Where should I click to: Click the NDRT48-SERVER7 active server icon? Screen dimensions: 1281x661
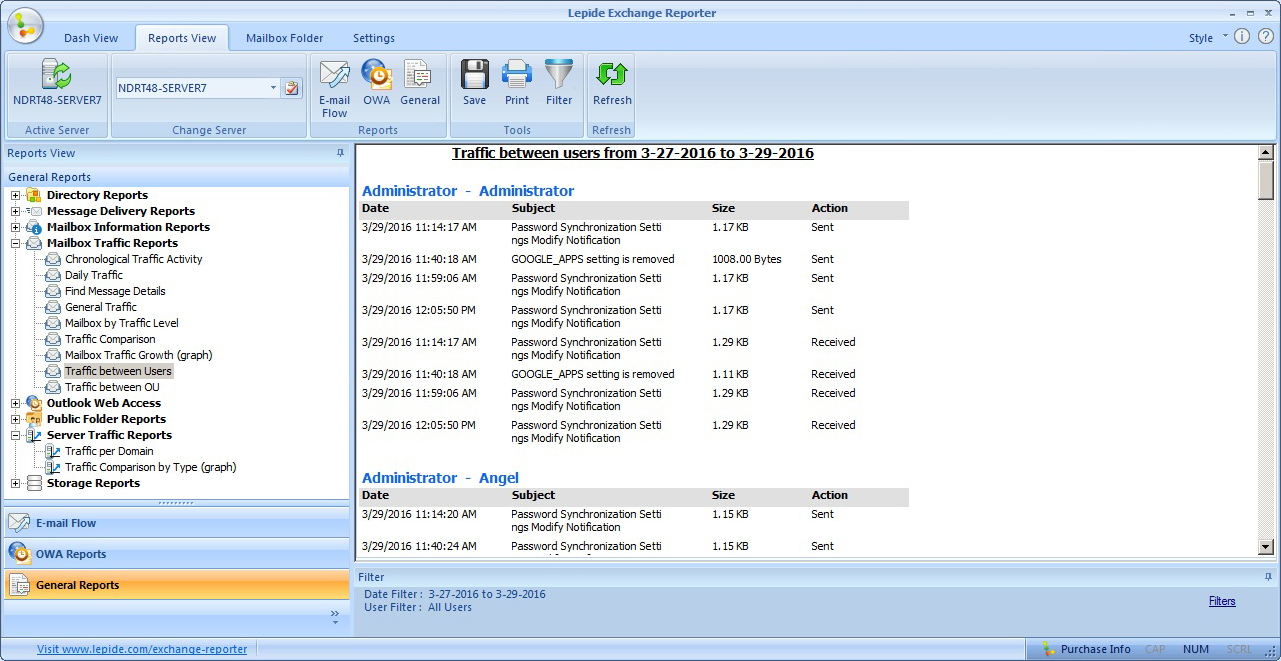tap(57, 76)
